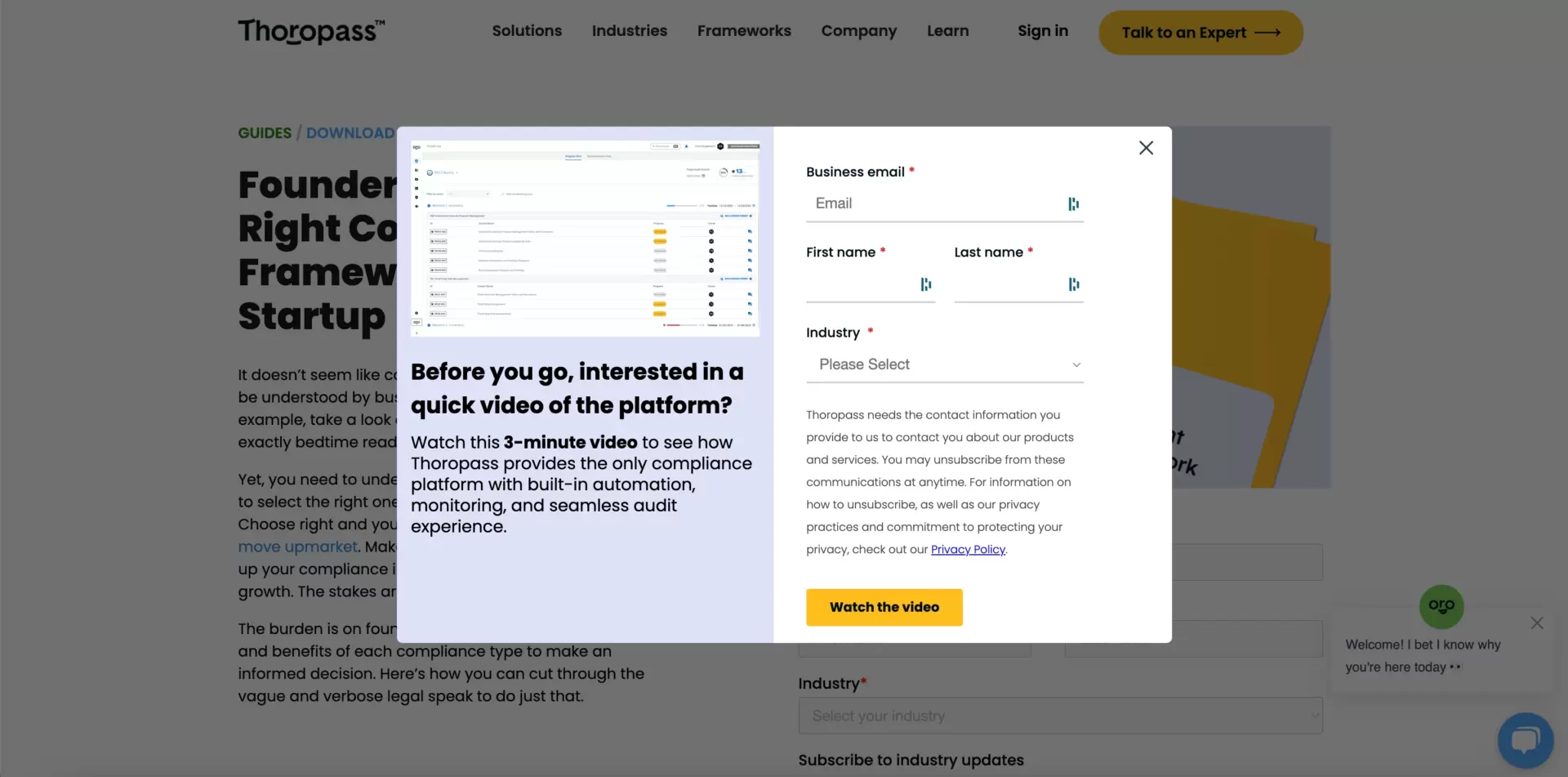Image resolution: width=1568 pixels, height=777 pixels.
Task: Open the Learn menu item
Action: click(x=947, y=30)
